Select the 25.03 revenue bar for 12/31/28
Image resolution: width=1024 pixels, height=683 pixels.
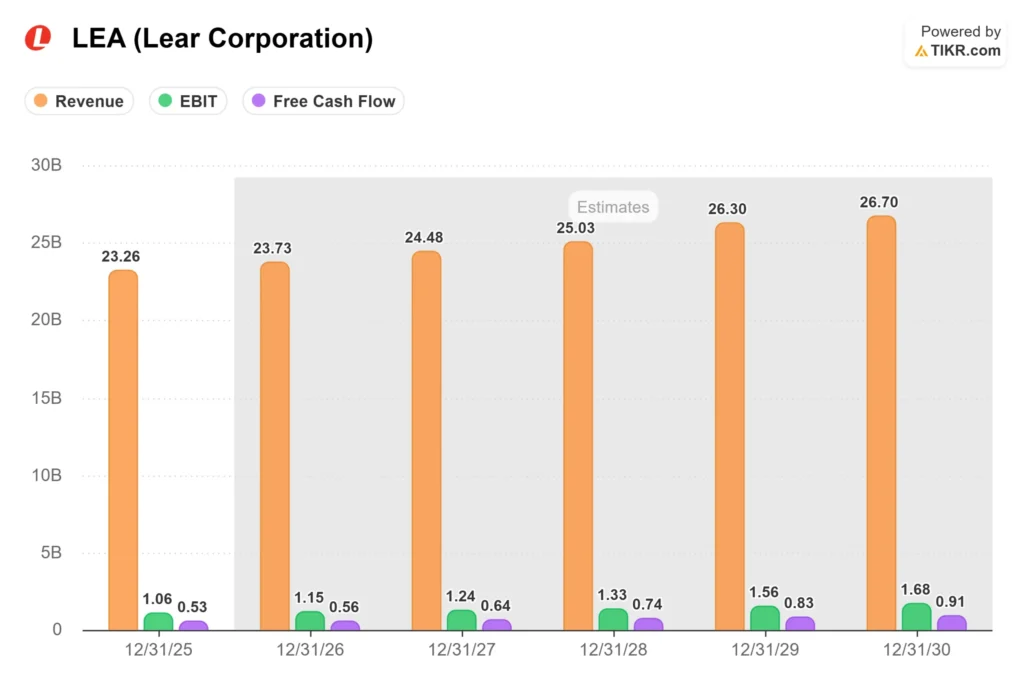pyautogui.click(x=578, y=436)
